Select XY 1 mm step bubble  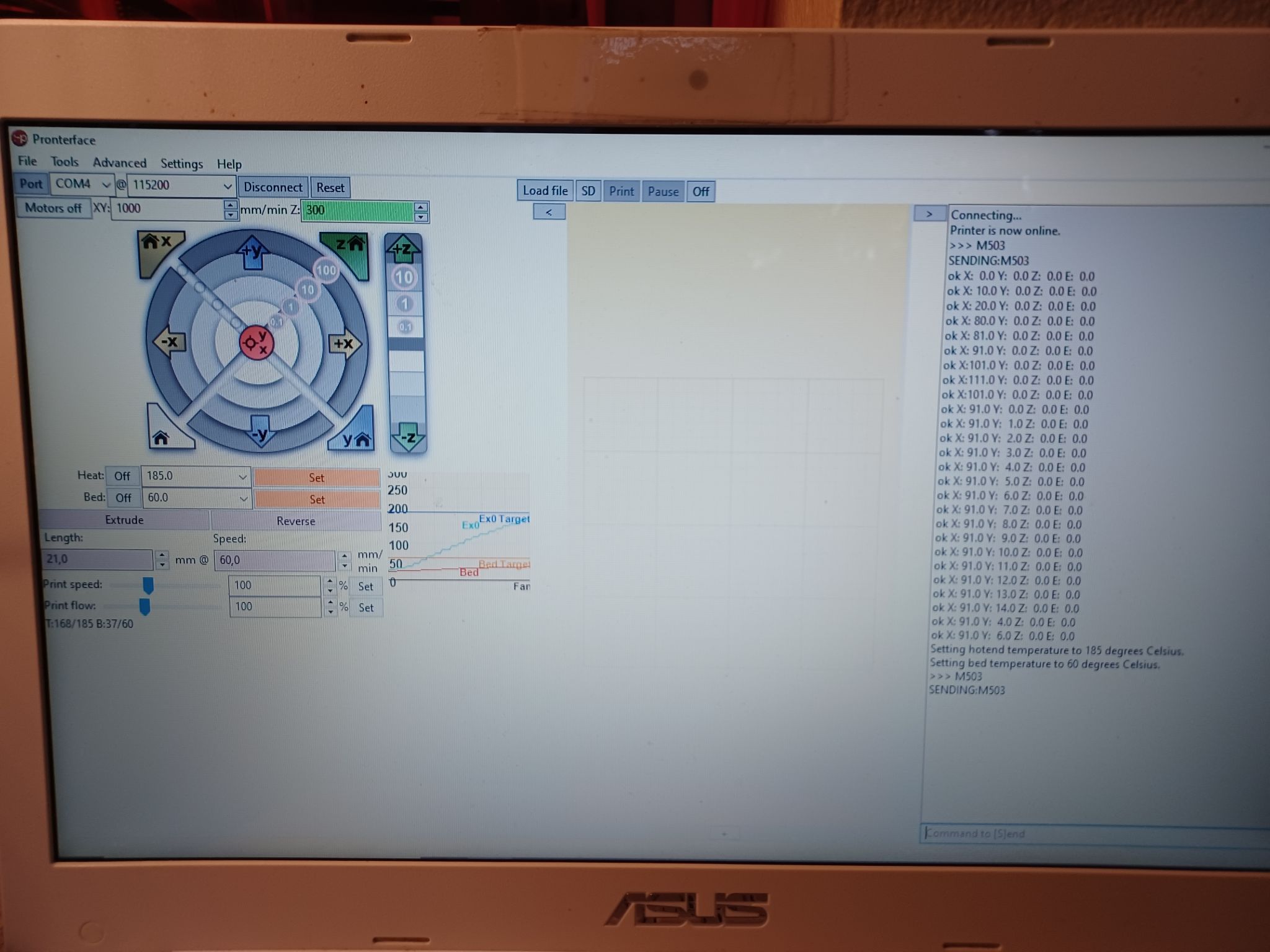click(x=290, y=307)
